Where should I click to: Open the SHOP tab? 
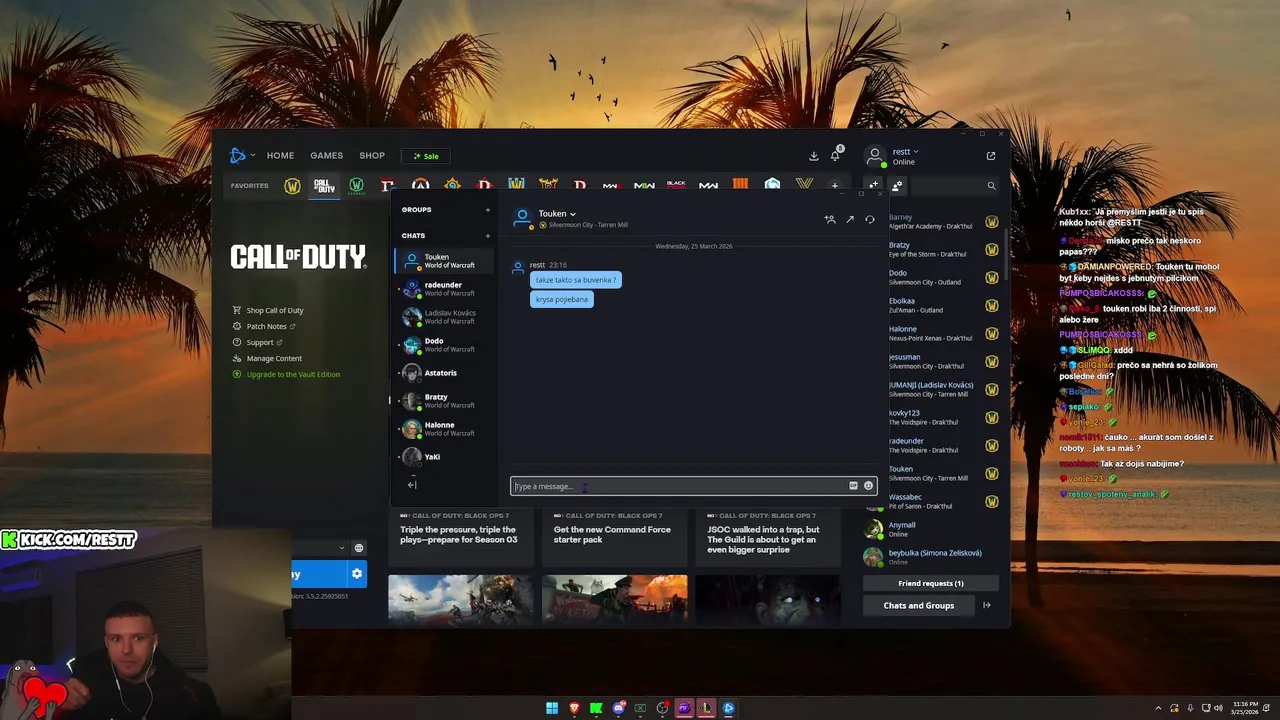pyautogui.click(x=372, y=156)
